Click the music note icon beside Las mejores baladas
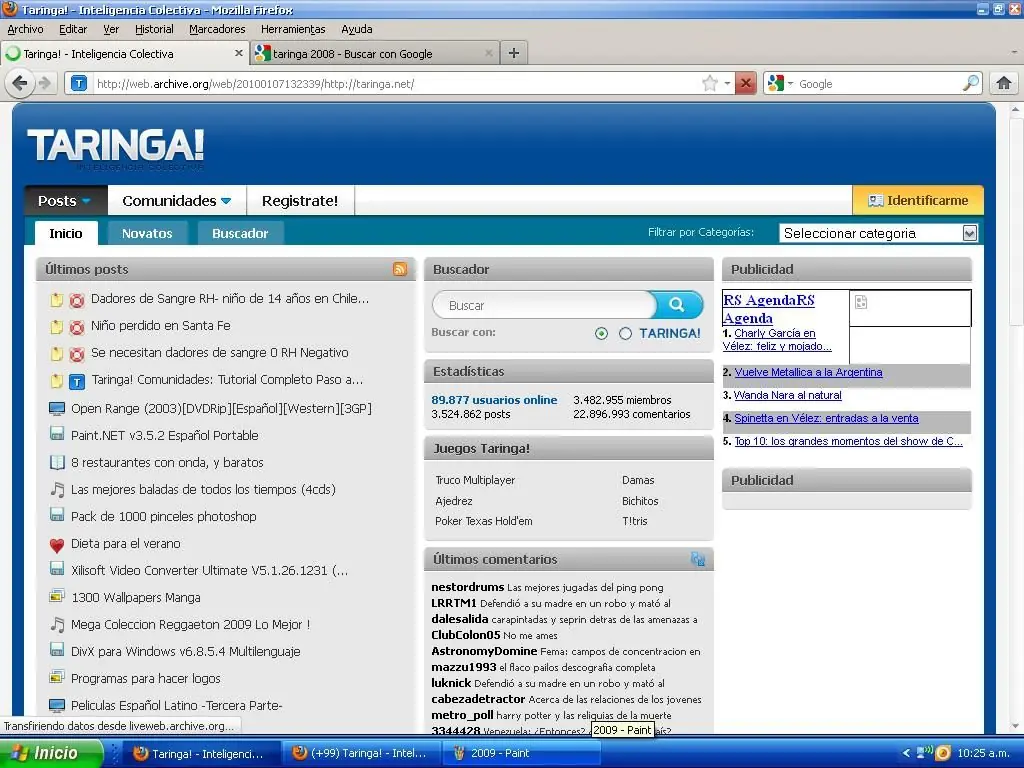This screenshot has height=768, width=1024. click(x=57, y=490)
